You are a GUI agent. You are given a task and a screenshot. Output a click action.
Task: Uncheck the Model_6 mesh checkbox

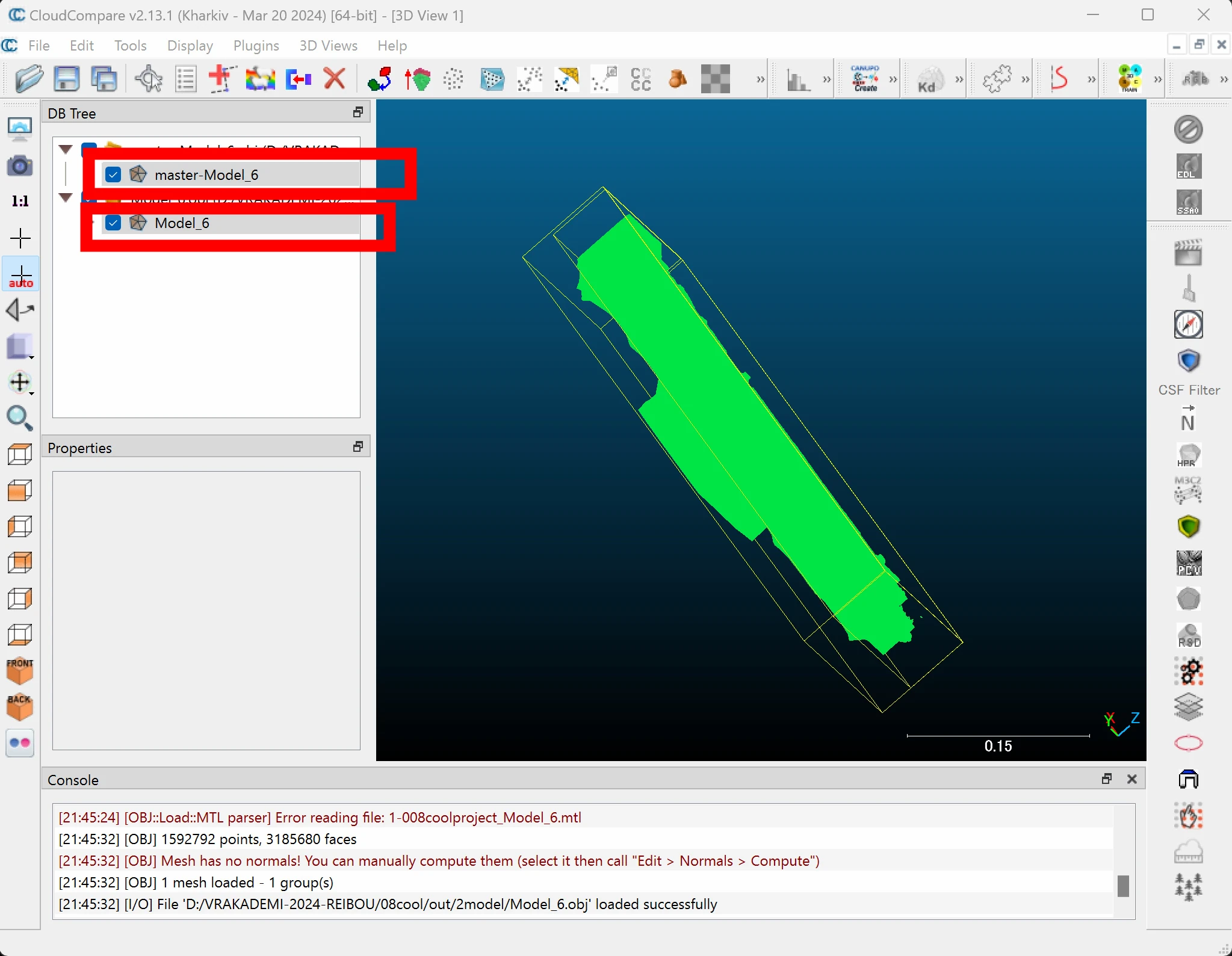(113, 223)
